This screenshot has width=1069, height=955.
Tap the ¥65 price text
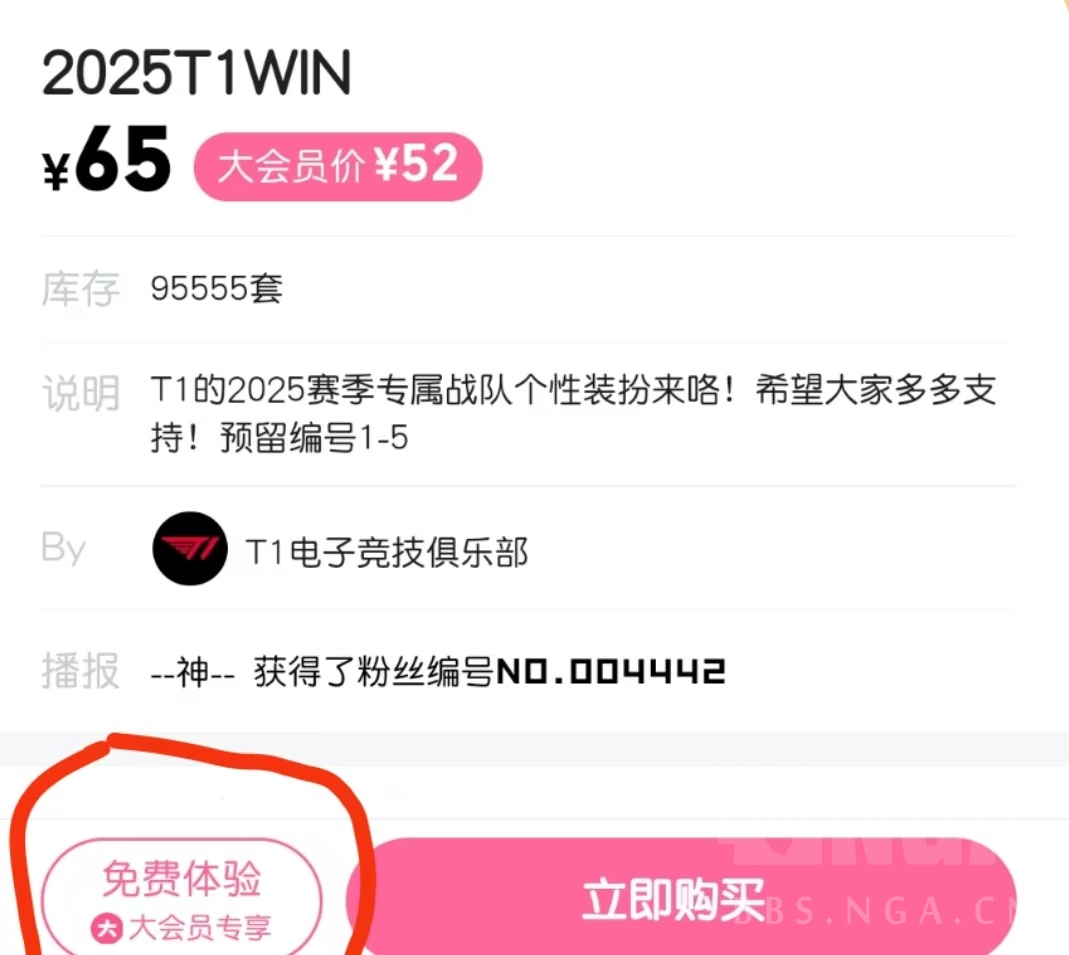point(106,160)
